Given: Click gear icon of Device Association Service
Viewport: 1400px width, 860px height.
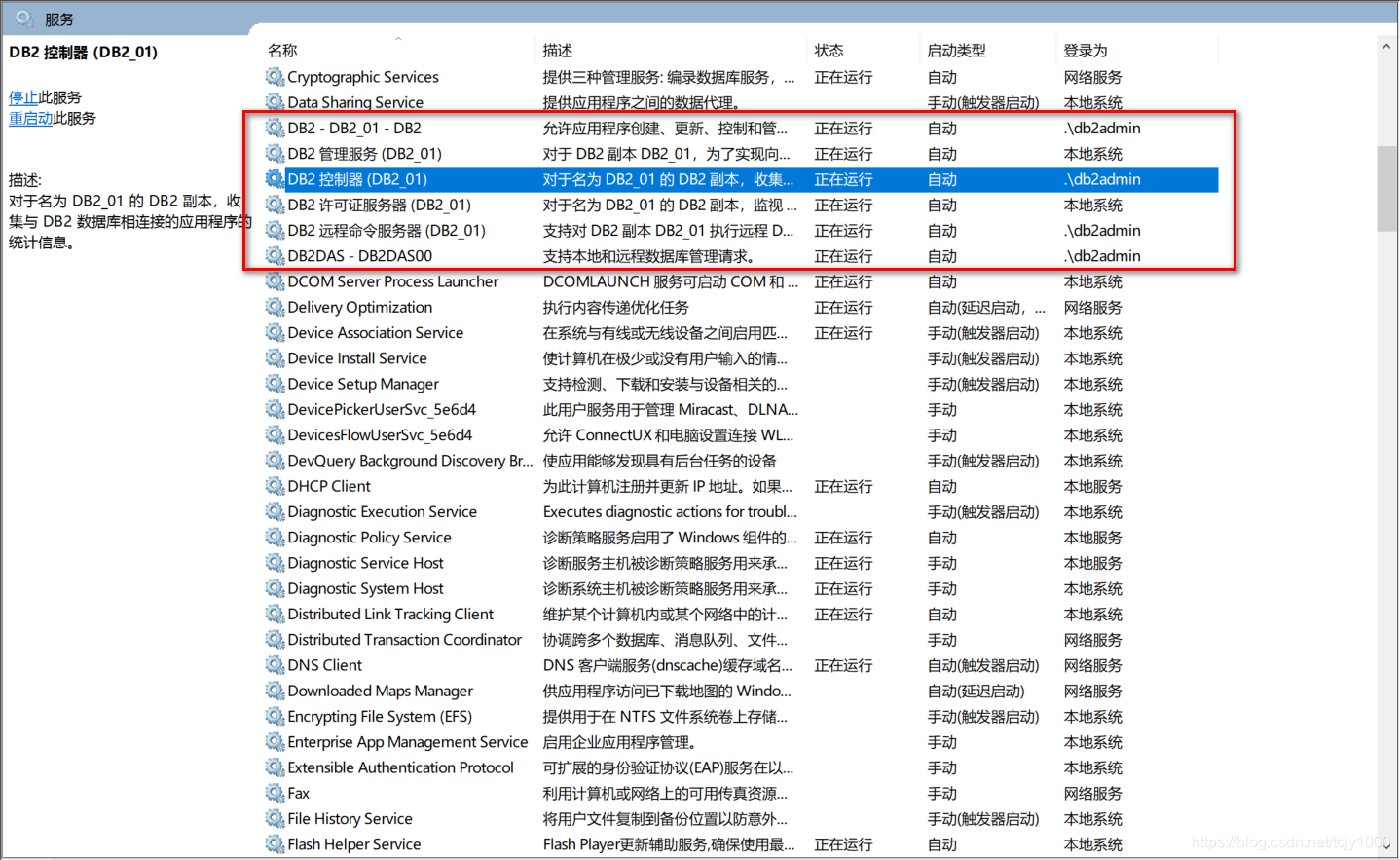Looking at the screenshot, I should [x=275, y=333].
